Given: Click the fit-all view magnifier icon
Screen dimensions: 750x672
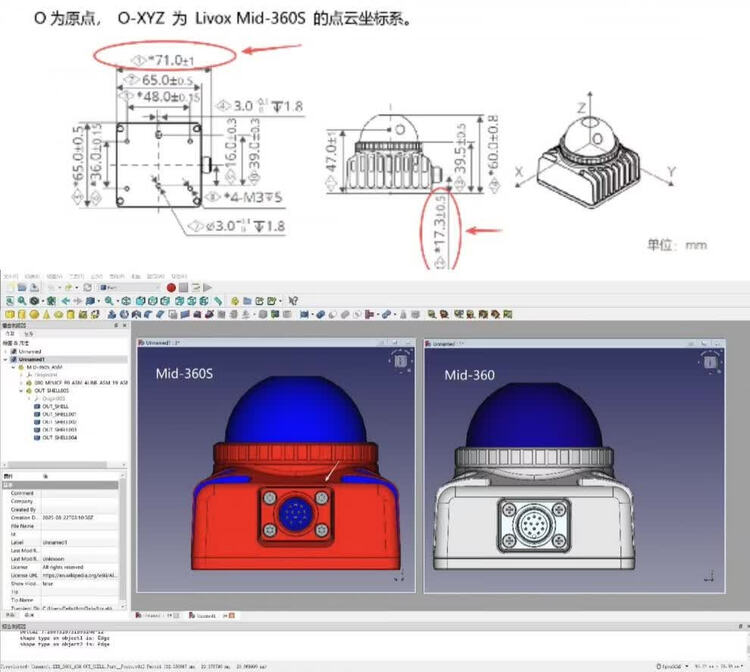Looking at the screenshot, I should coord(10,301).
